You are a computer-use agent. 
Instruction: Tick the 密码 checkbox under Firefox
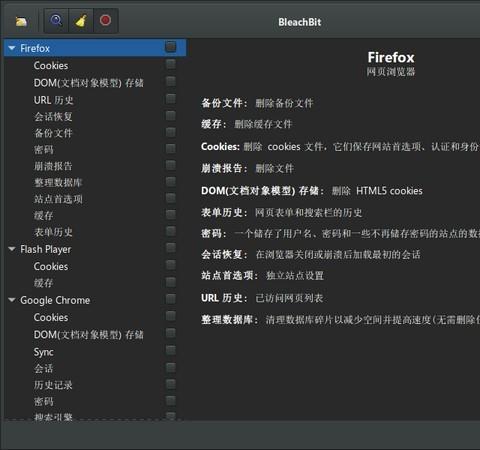coord(171,149)
